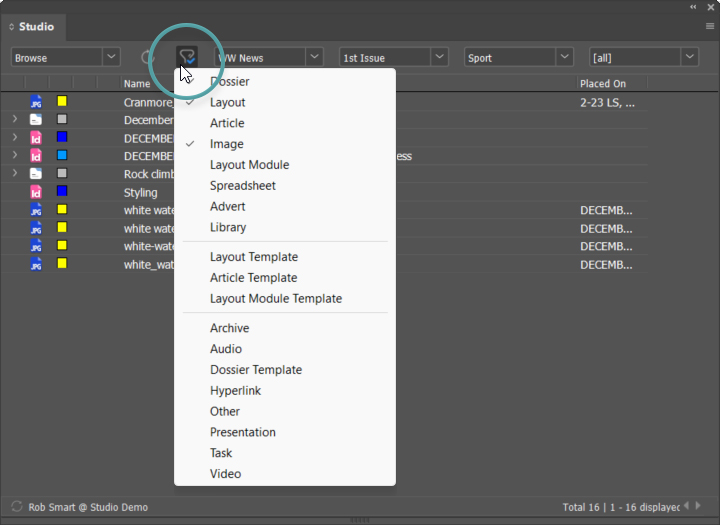Viewport: 720px width, 525px height.
Task: Click JPG icon of Cranmore row
Action: (36, 102)
